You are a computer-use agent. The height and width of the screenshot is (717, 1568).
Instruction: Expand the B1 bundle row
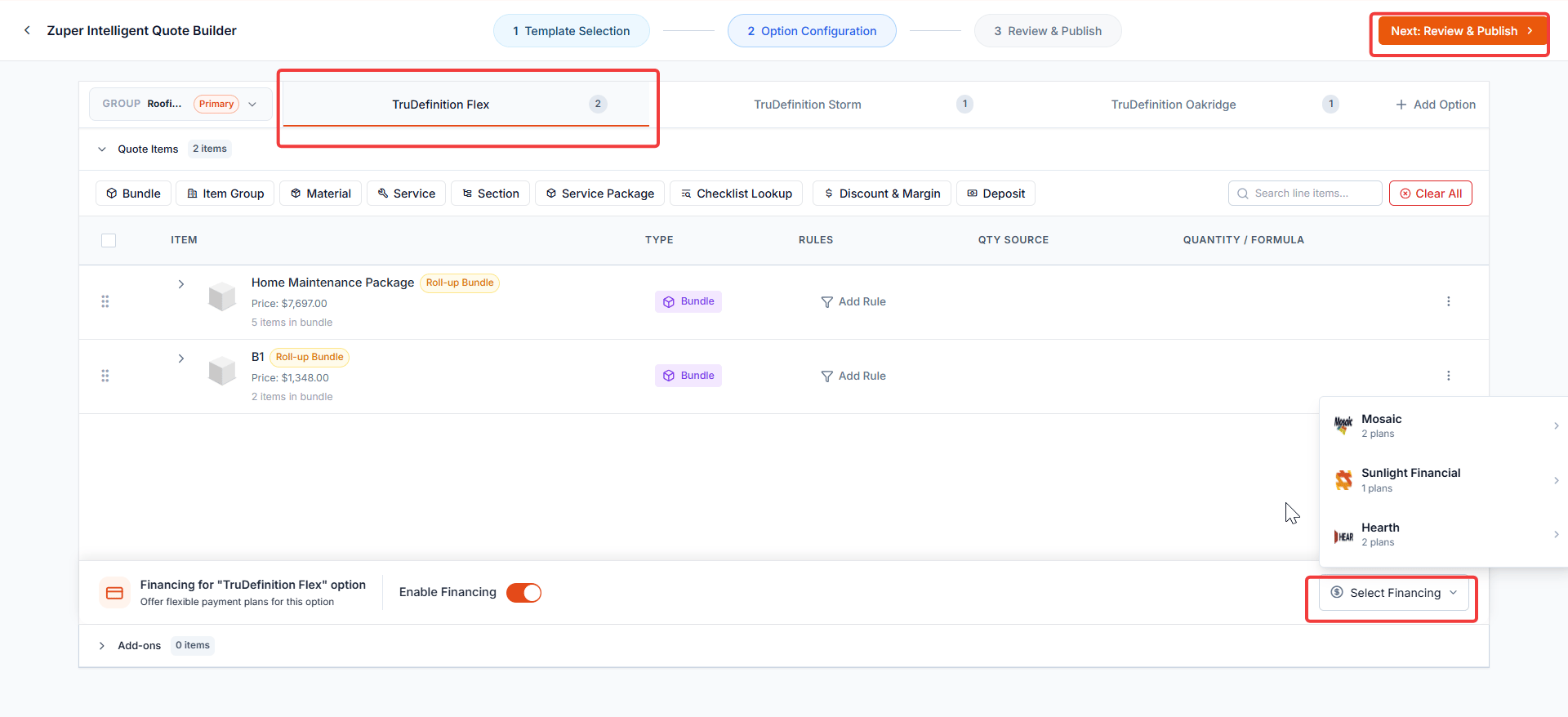pos(181,358)
